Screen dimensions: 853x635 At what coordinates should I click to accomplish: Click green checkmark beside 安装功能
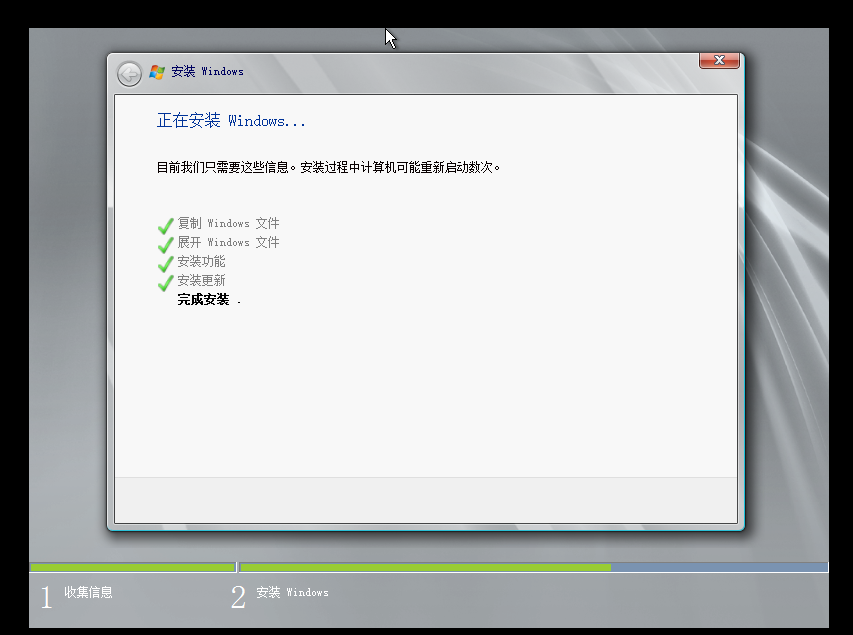pyautogui.click(x=166, y=263)
